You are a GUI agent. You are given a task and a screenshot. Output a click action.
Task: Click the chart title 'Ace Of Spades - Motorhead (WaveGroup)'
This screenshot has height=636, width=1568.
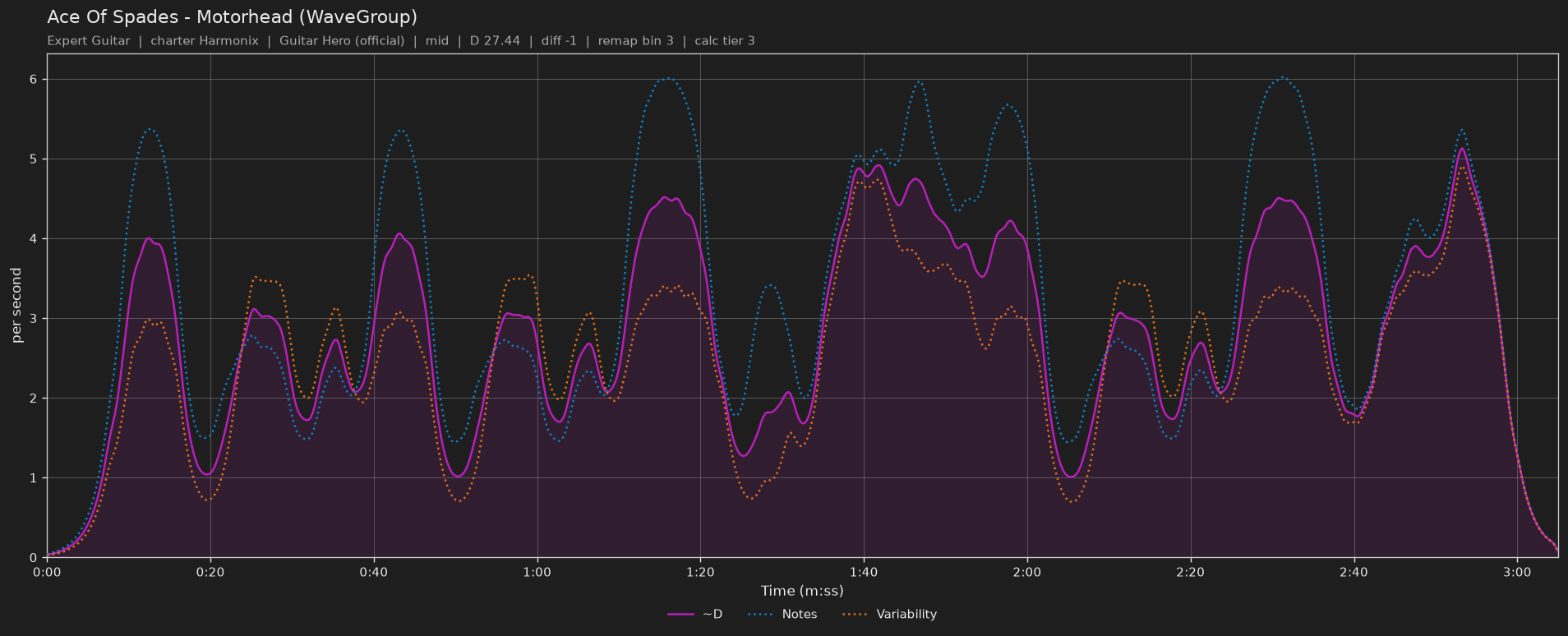pos(232,17)
